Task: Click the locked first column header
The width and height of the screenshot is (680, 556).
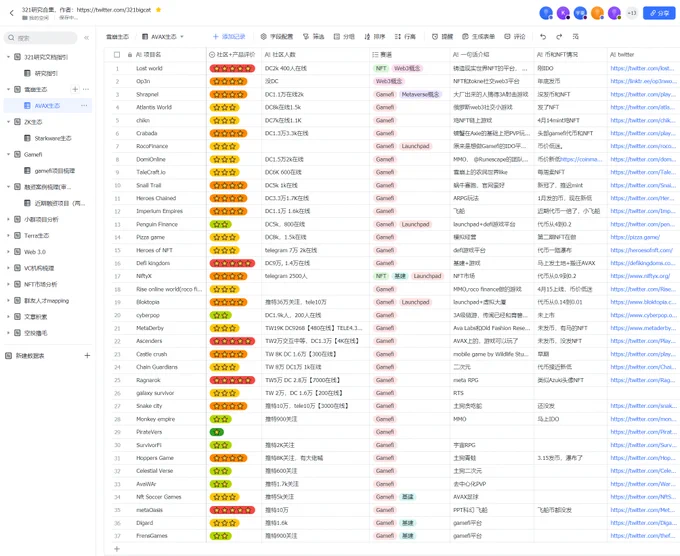Action: [164, 55]
